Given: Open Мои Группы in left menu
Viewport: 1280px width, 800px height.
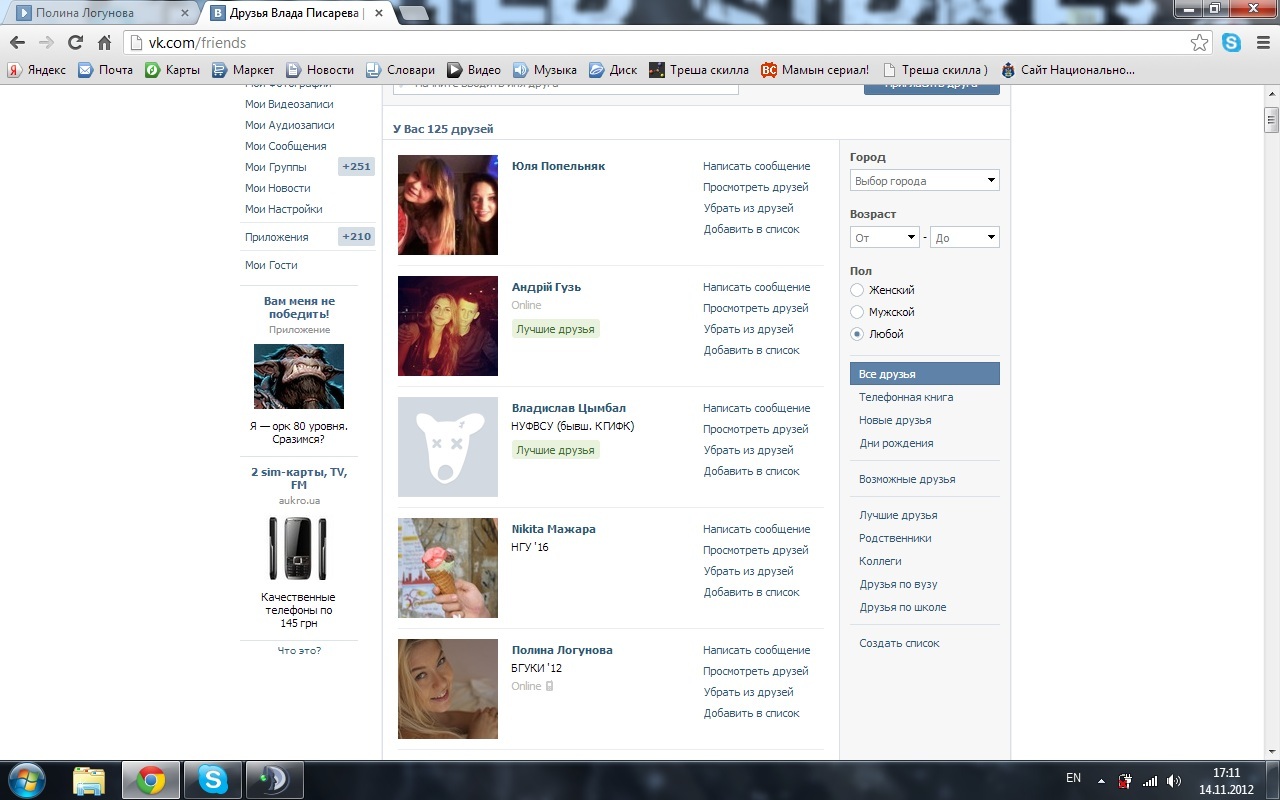Looking at the screenshot, I should click(275, 167).
